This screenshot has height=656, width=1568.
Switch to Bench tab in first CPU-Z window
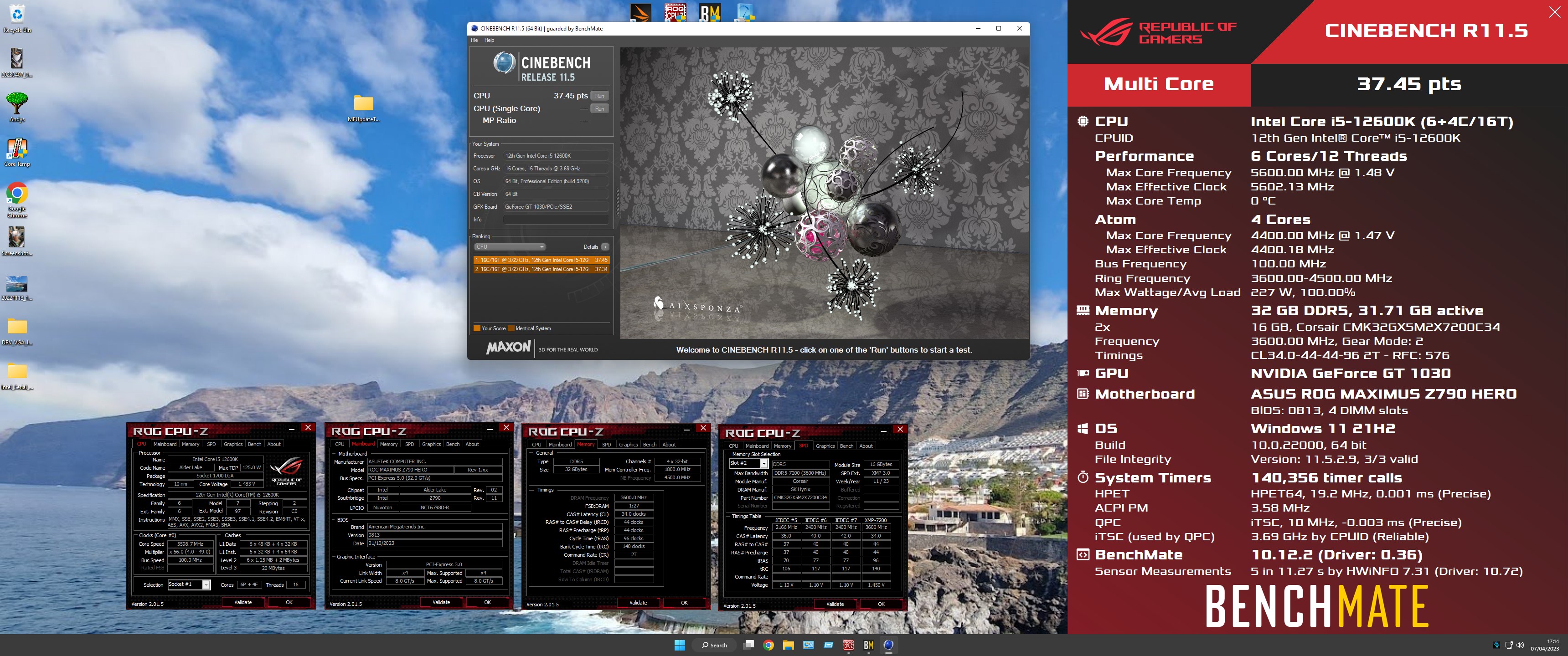pos(254,444)
